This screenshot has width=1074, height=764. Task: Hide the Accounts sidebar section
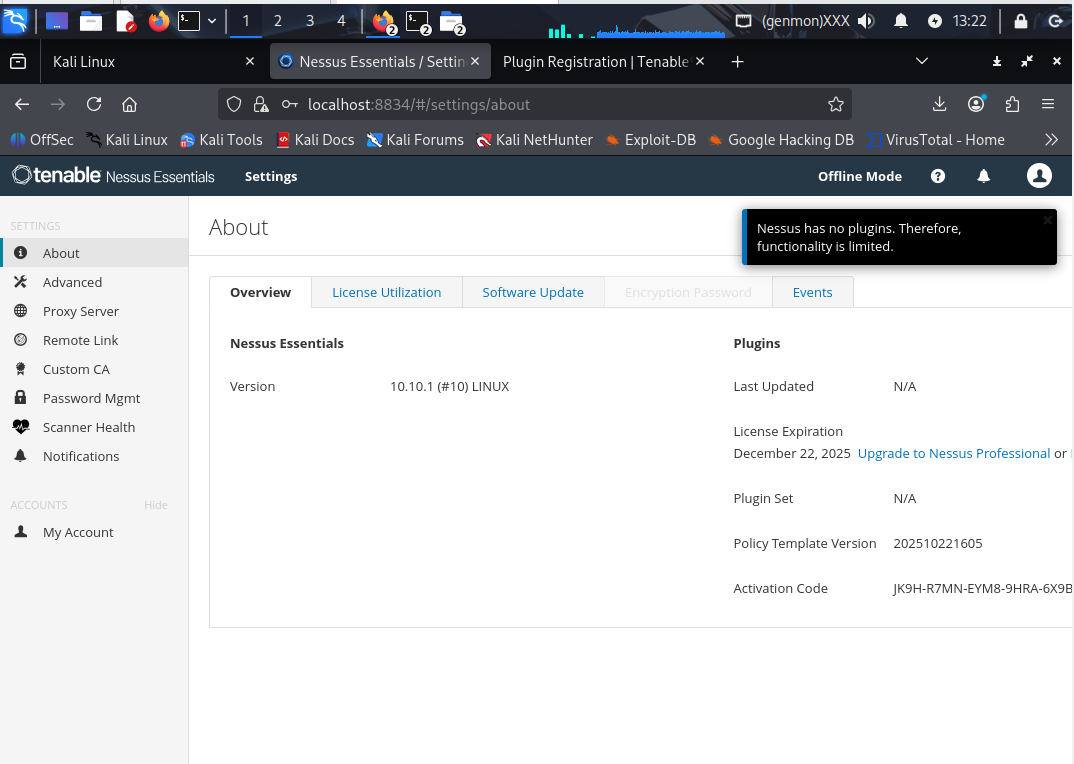click(x=155, y=505)
